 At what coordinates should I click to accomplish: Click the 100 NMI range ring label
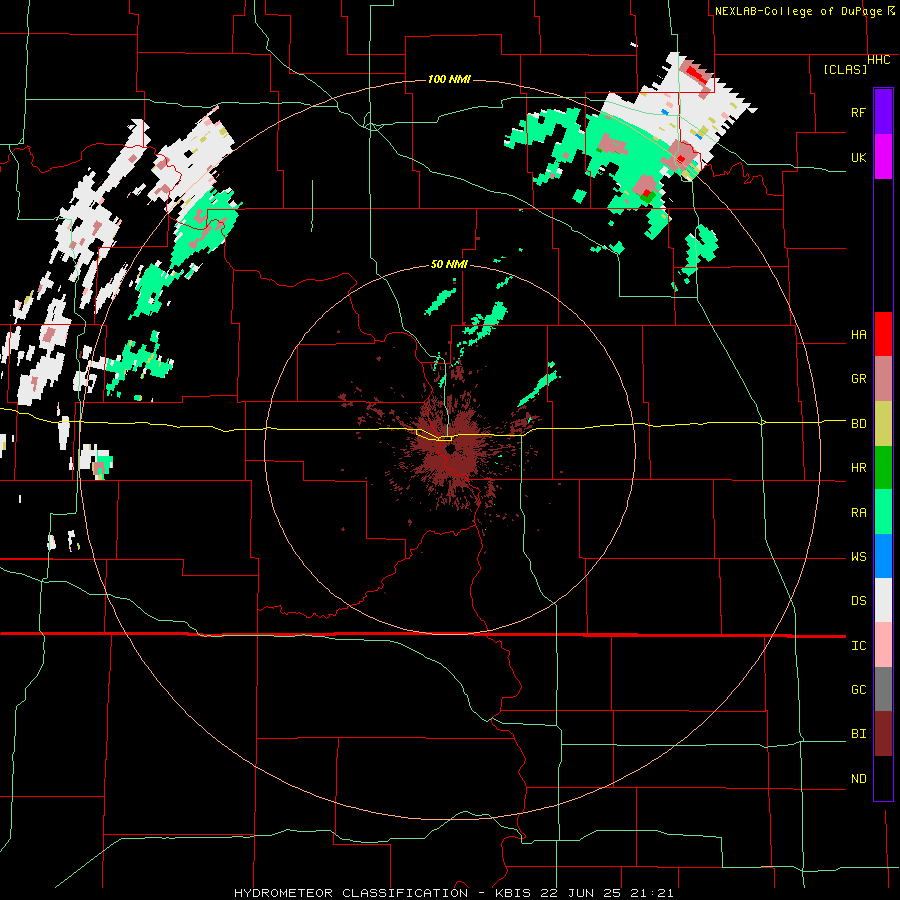(x=449, y=79)
